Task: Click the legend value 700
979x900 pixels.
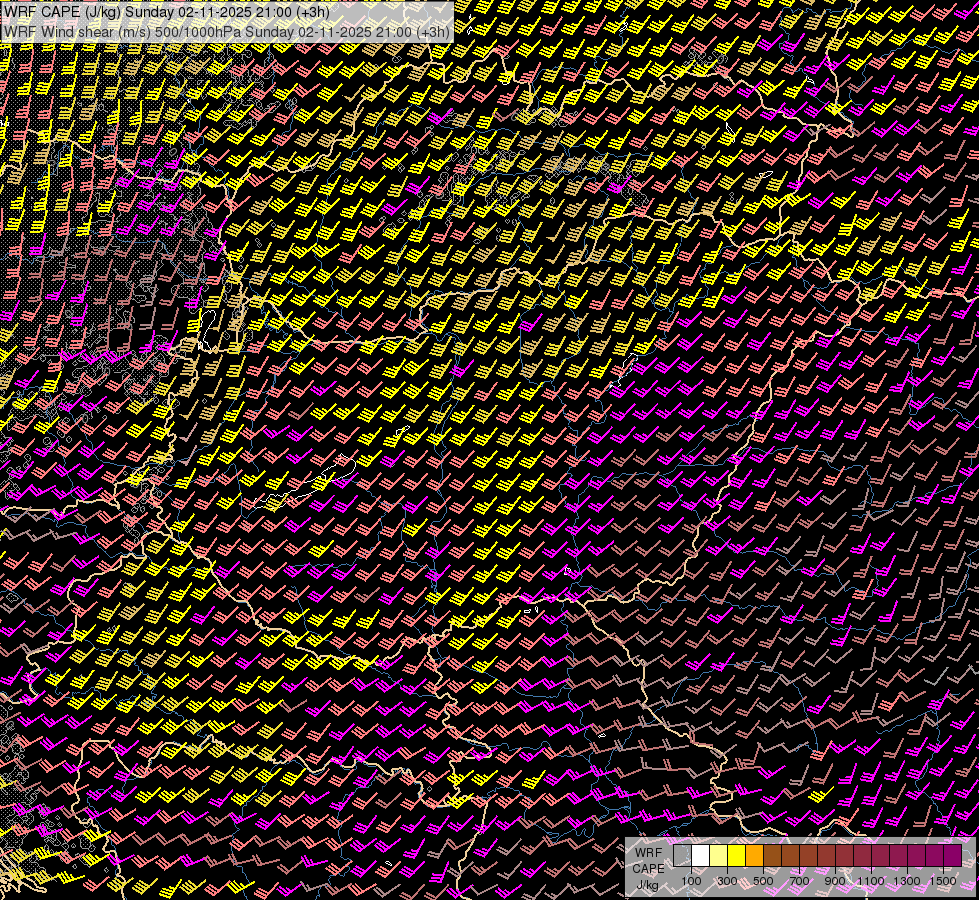Action: click(x=799, y=881)
